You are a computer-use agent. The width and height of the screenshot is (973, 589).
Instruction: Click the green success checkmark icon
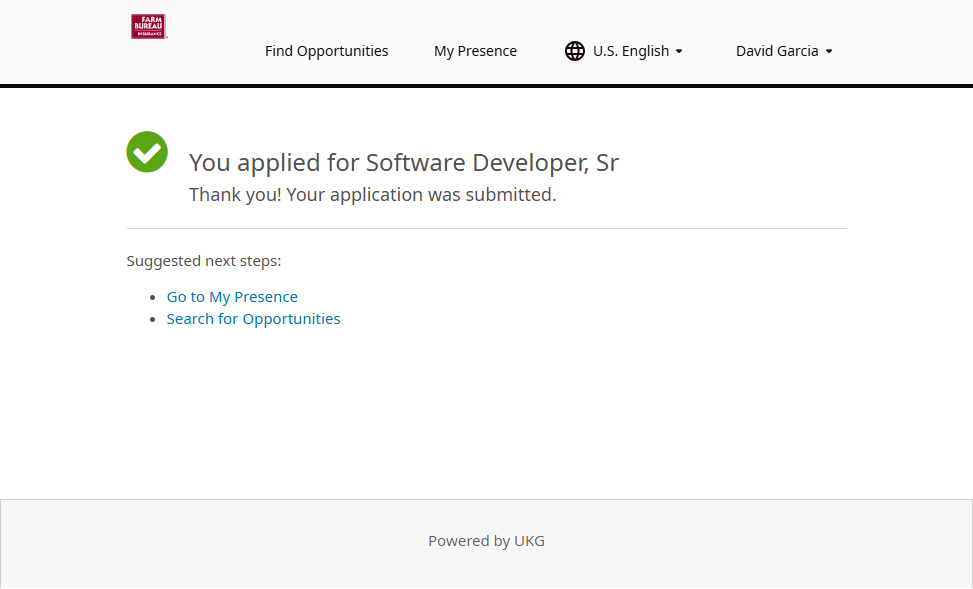tap(147, 152)
